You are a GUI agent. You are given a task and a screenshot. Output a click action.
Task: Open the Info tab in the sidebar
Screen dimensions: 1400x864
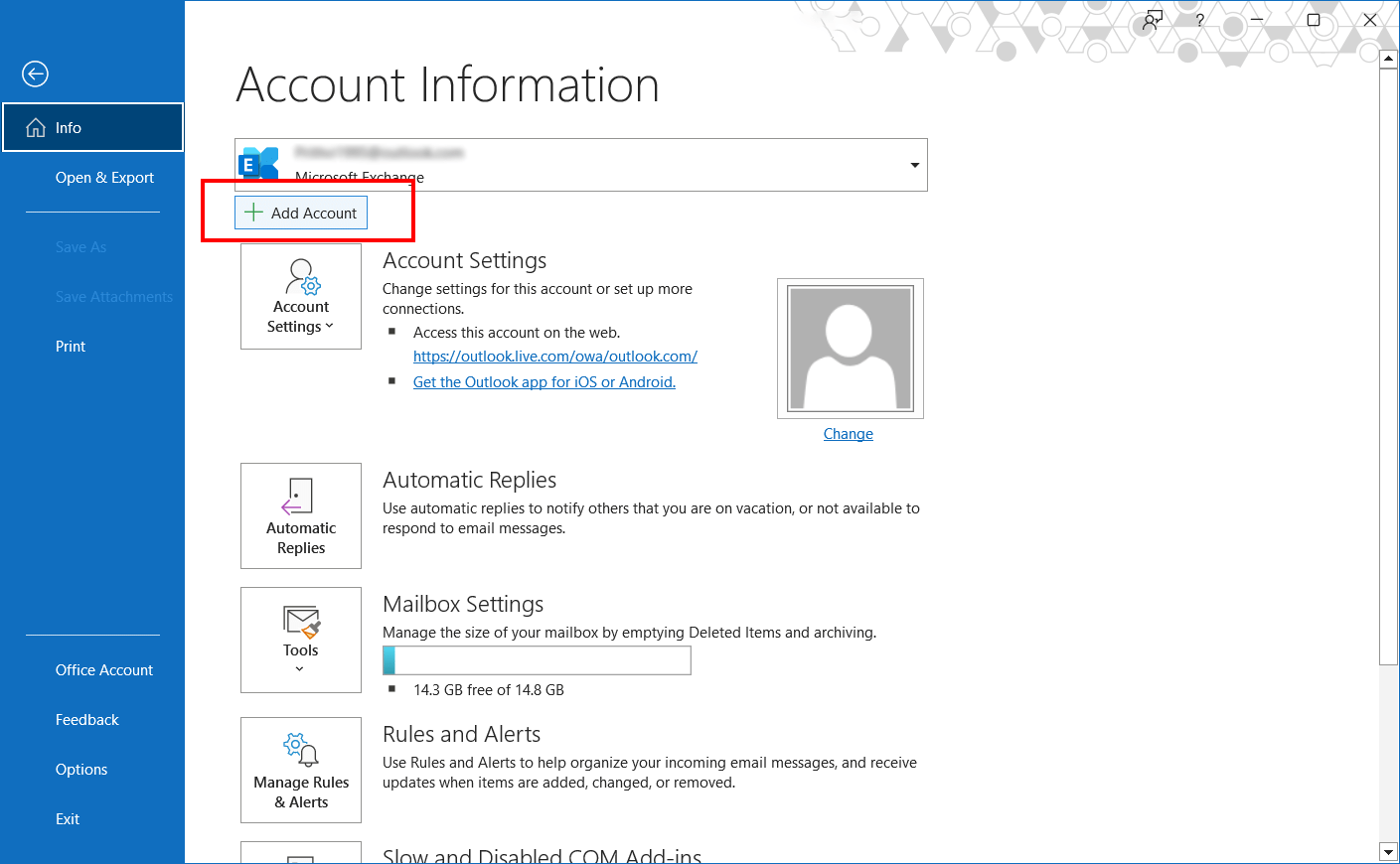[92, 127]
